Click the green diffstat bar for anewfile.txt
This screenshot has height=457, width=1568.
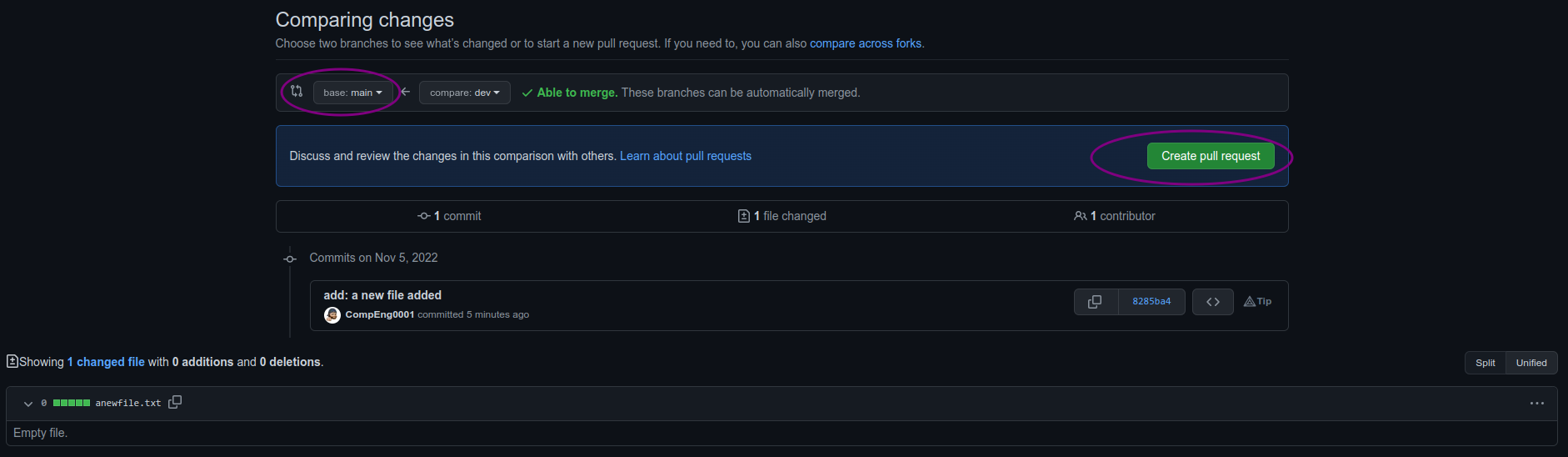72,403
